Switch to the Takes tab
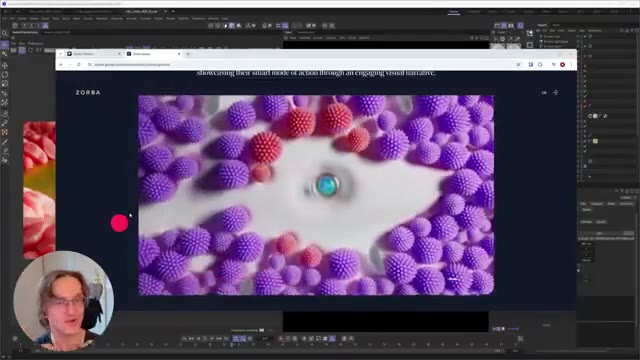This screenshot has width=640, height=360. tap(556, 25)
